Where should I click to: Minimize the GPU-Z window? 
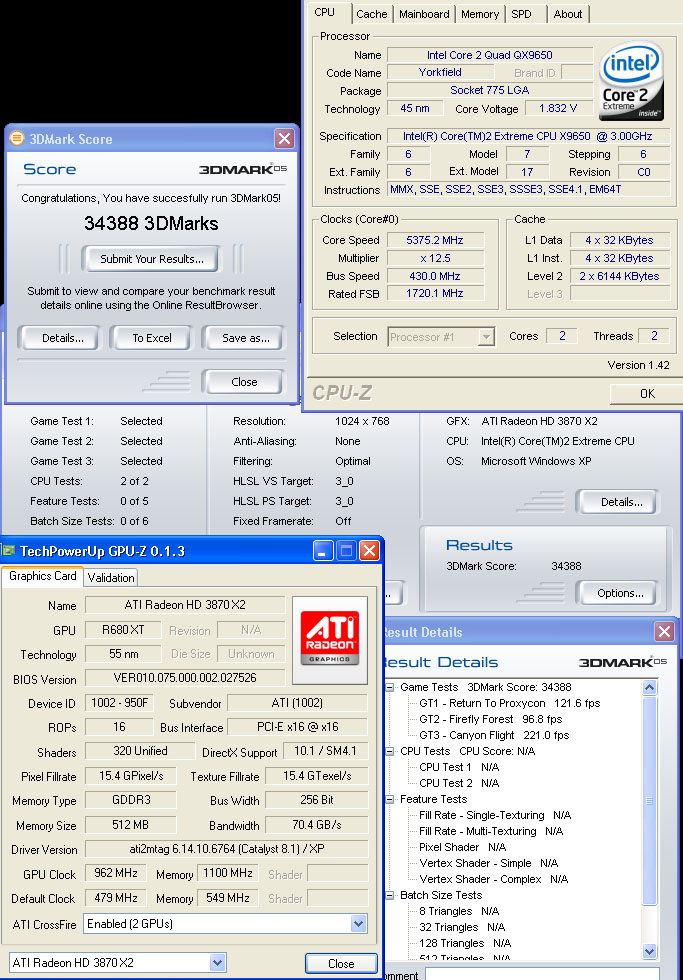(x=322, y=551)
